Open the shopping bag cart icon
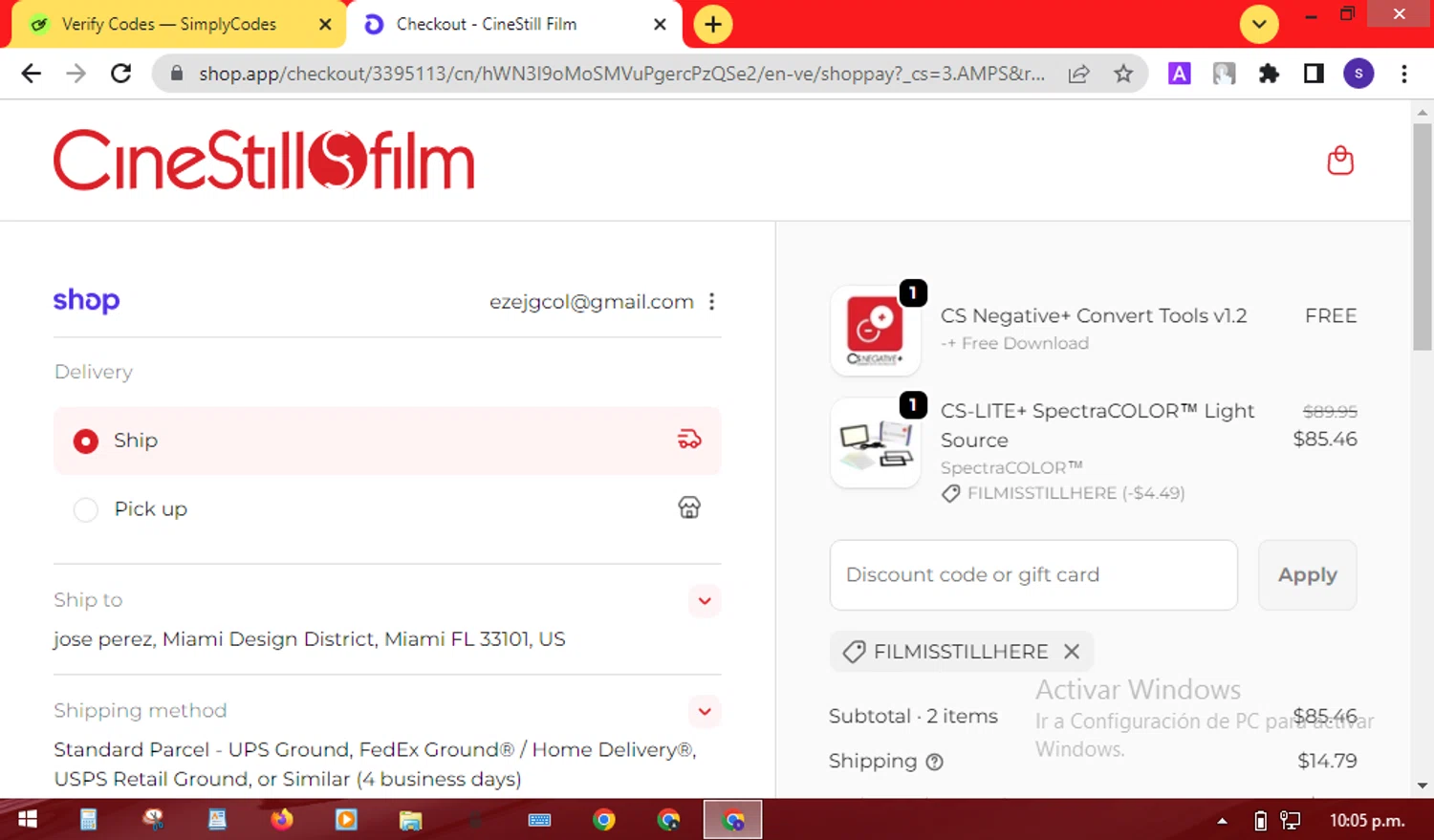Viewport: 1434px width, 840px height. pyautogui.click(x=1340, y=161)
